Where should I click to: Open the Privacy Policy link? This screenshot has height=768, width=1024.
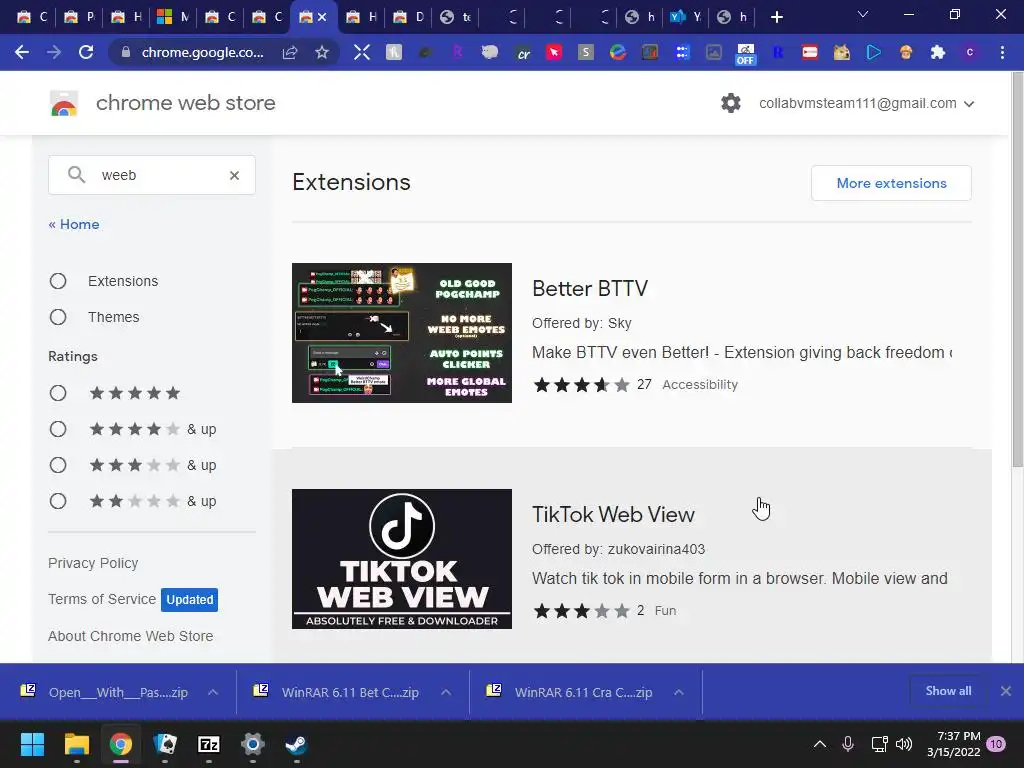(93, 563)
